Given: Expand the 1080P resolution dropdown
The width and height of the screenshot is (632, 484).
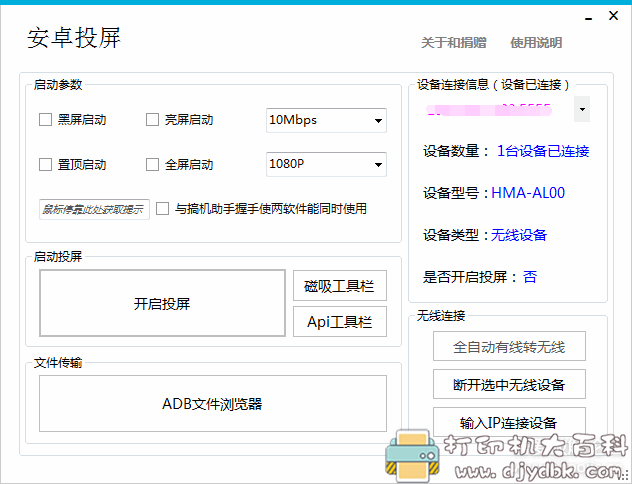Looking at the screenshot, I should click(326, 164).
